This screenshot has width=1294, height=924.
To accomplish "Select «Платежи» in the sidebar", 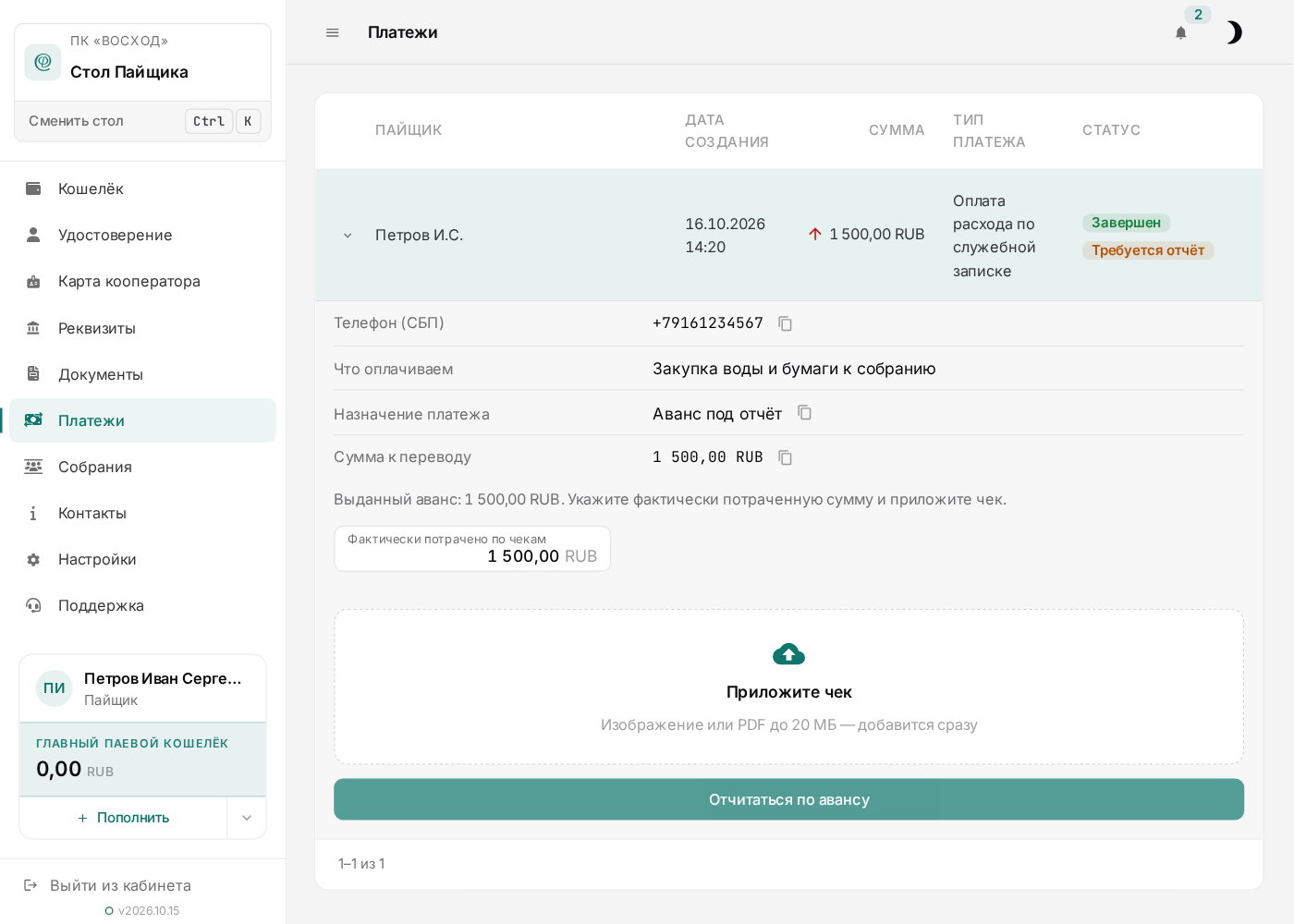I will tap(143, 420).
